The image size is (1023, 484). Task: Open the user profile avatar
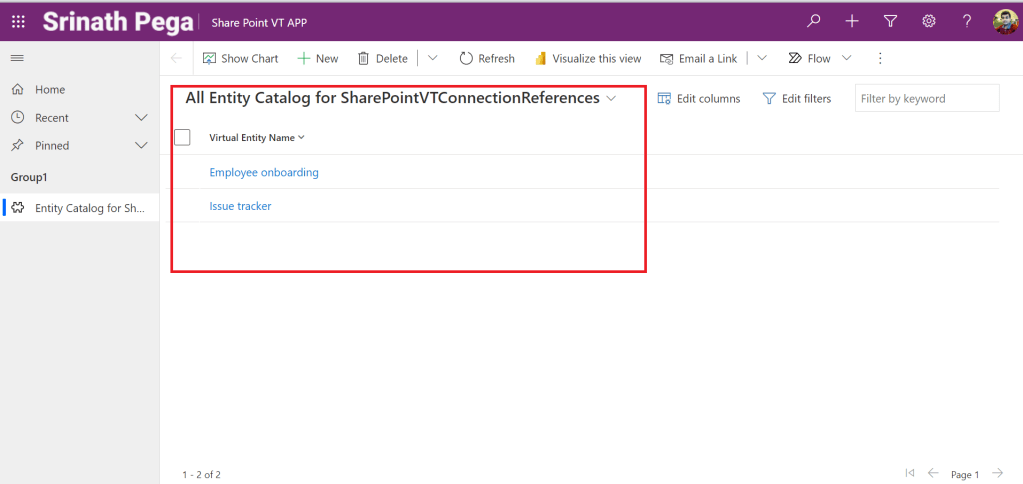click(1005, 21)
